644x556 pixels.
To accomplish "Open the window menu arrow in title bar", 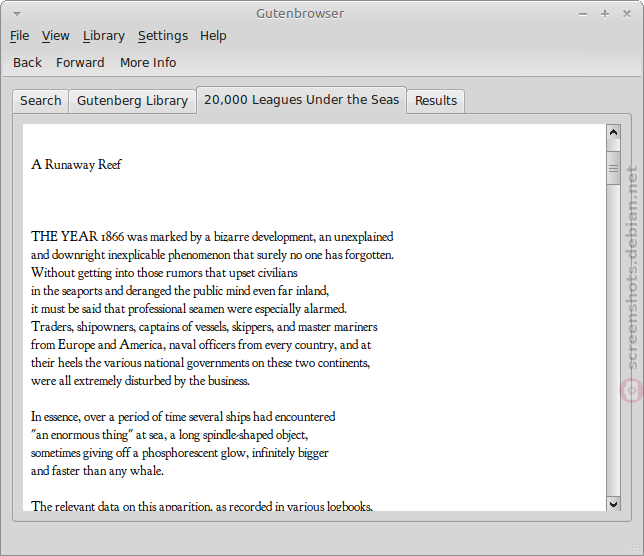I will 17,14.
